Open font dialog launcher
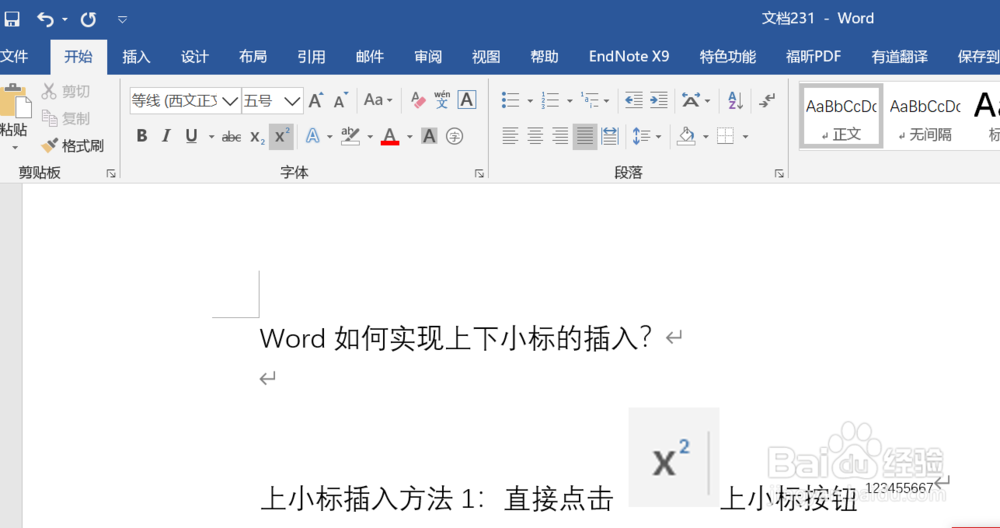The width and height of the screenshot is (1000, 528). 479,173
